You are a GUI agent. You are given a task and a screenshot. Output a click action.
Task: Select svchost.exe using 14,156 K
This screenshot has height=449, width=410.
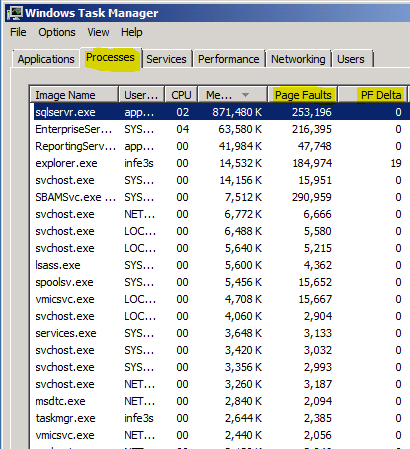point(220,180)
